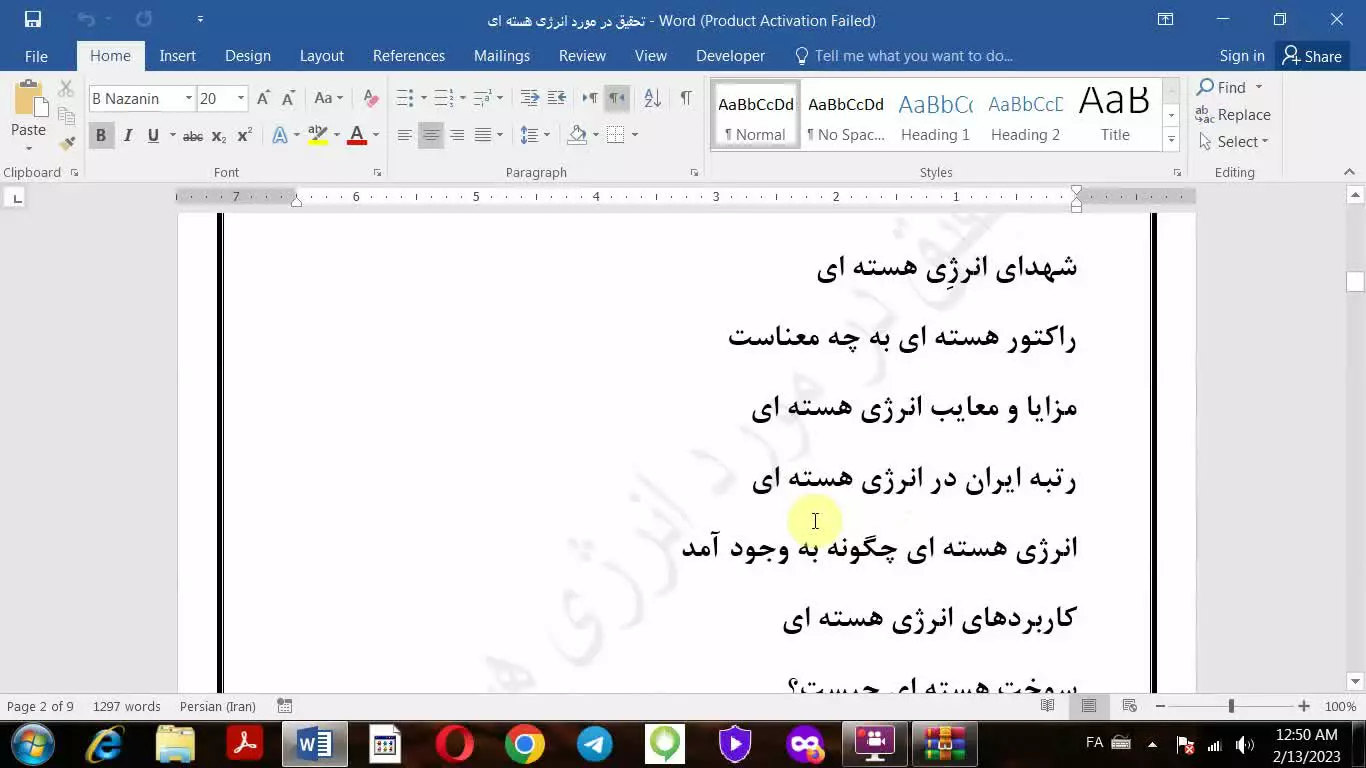Click the Share button
Screen dimensions: 1366x768
(1312, 56)
